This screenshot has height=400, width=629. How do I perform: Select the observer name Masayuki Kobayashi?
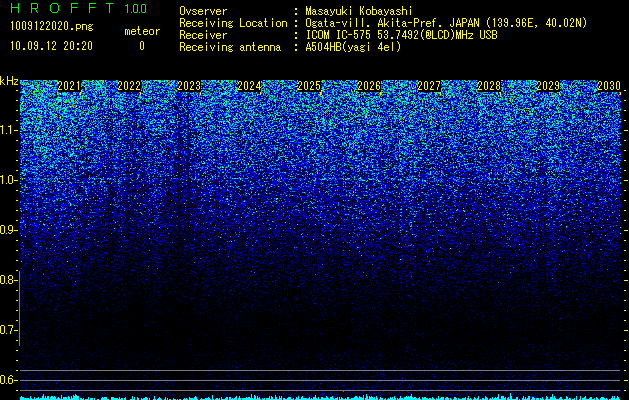[359, 11]
